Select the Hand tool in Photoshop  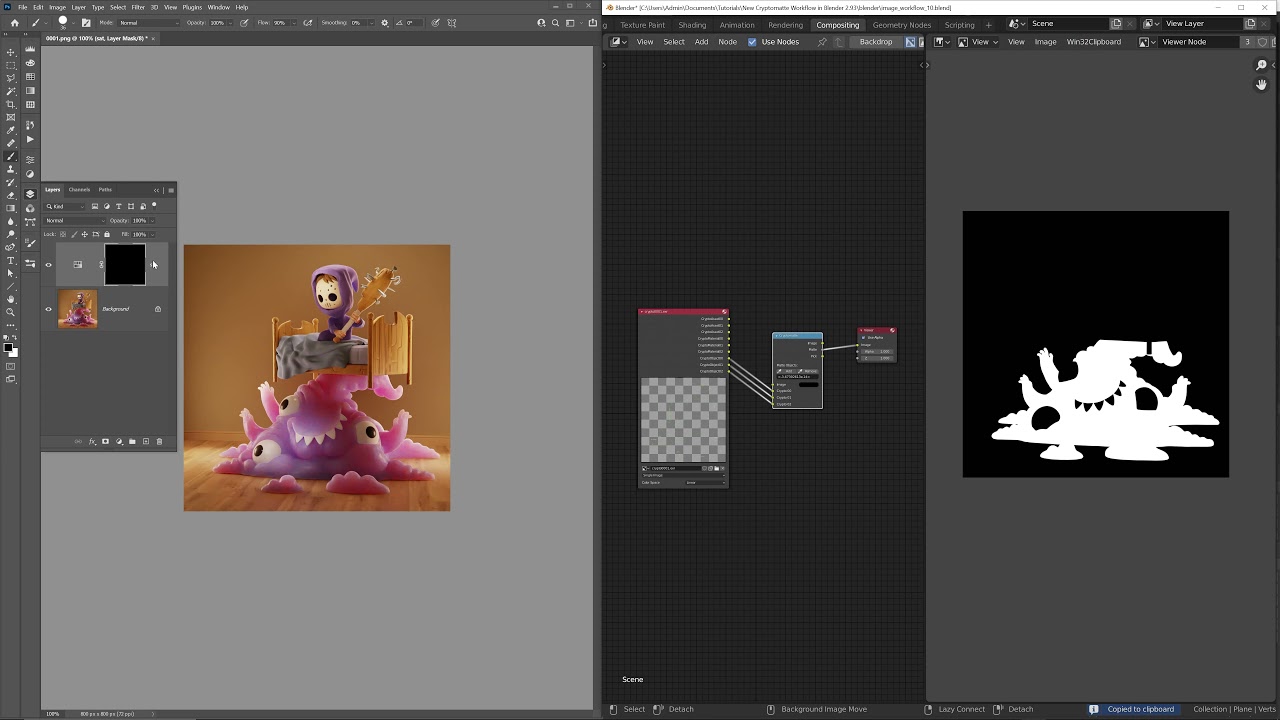pyautogui.click(x=10, y=298)
